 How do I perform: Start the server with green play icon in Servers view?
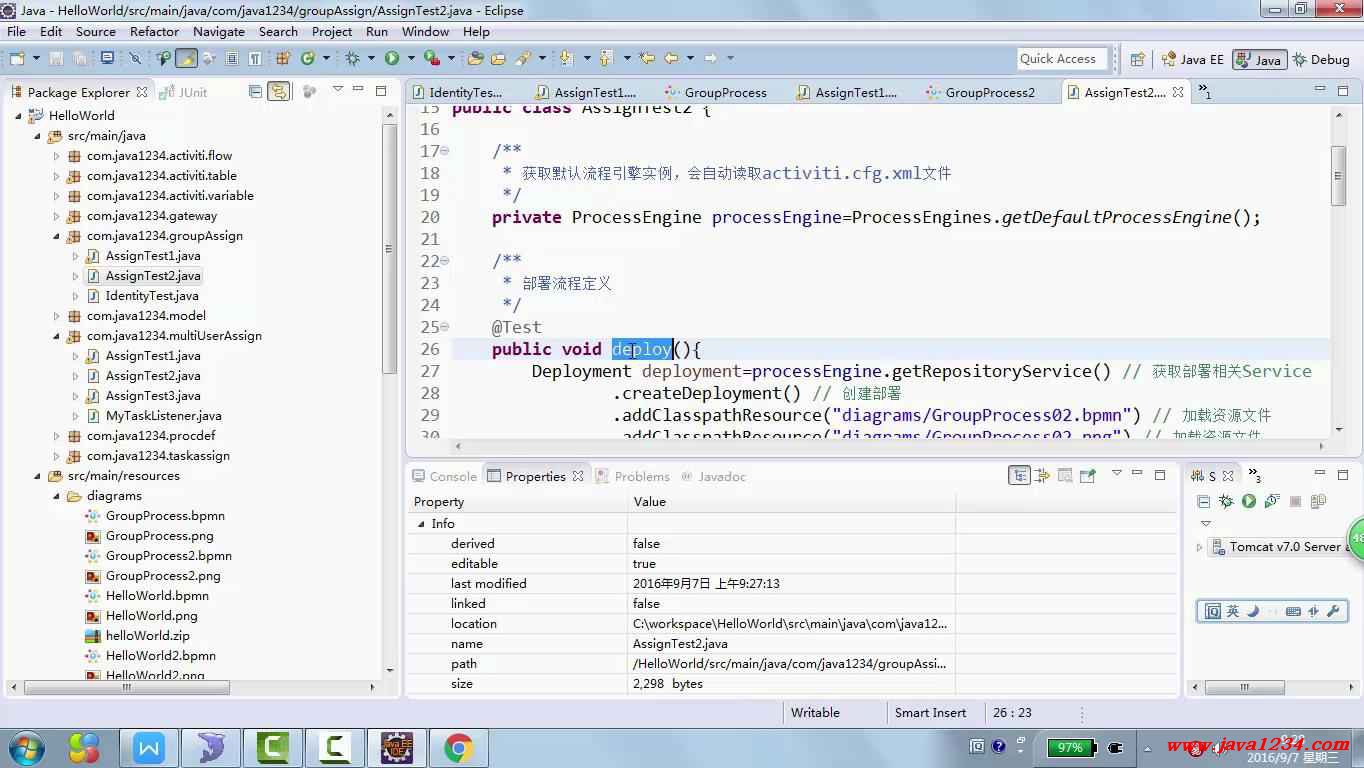click(x=1249, y=501)
